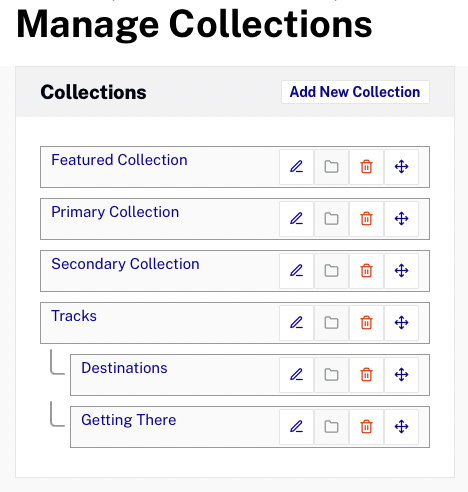Open the Secondary Collection link
Image resolution: width=468 pixels, height=492 pixels.
tap(125, 264)
